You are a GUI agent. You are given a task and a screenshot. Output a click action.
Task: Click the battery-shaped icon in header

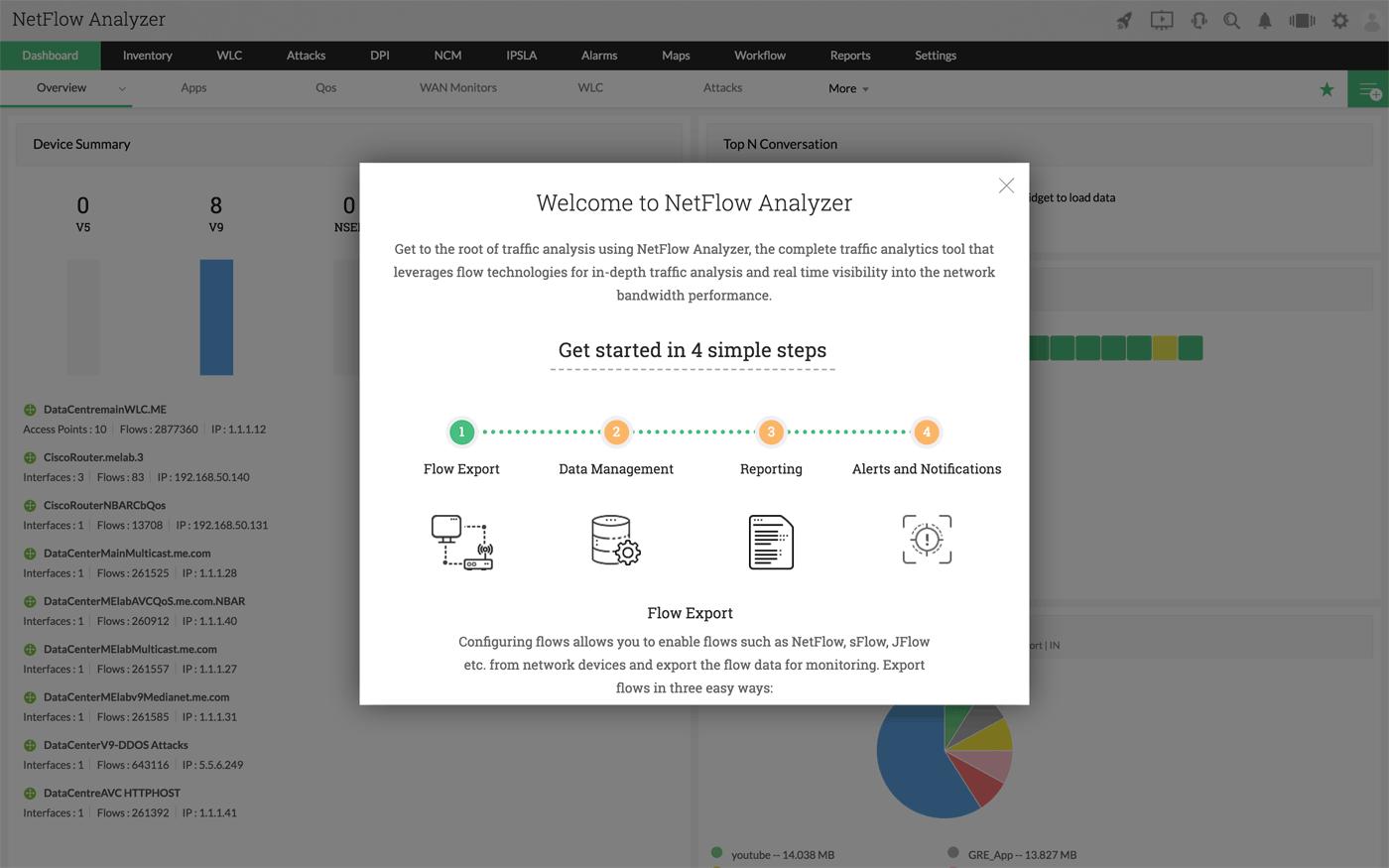(x=1302, y=21)
